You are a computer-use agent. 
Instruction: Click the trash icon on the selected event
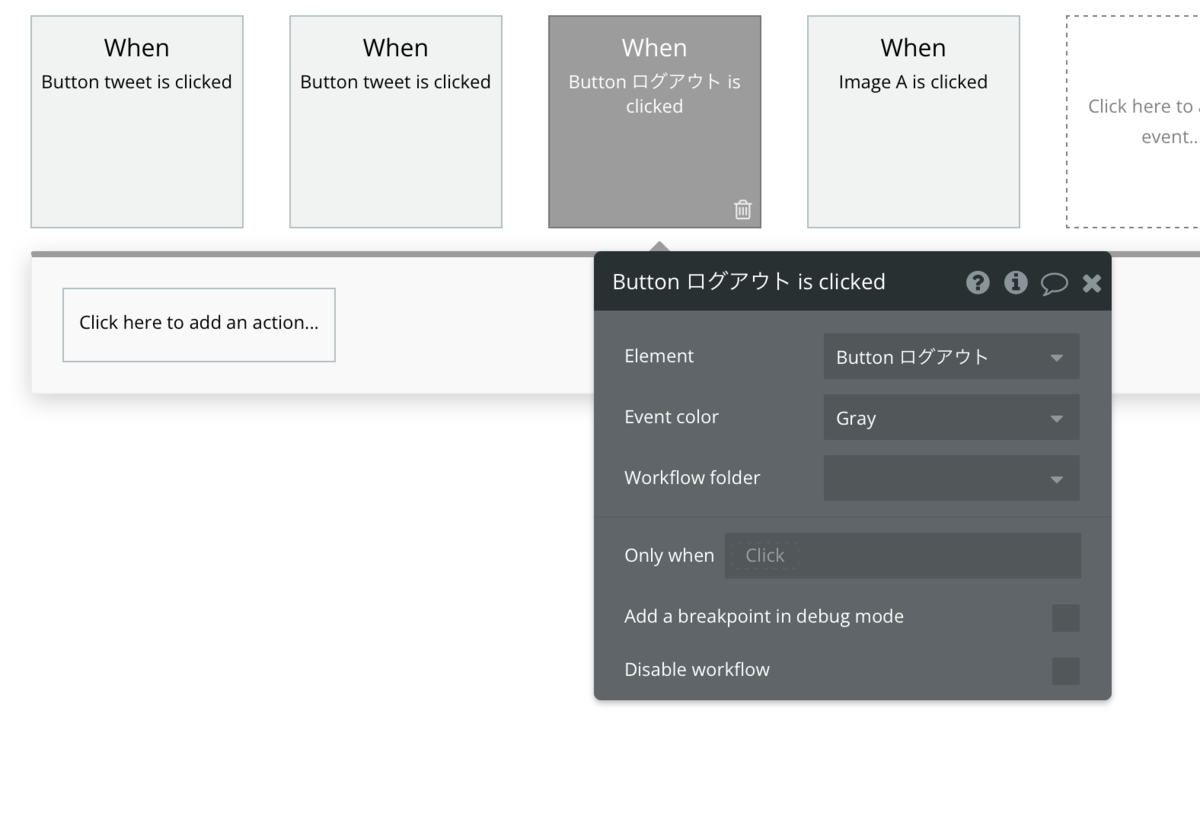click(x=742, y=209)
